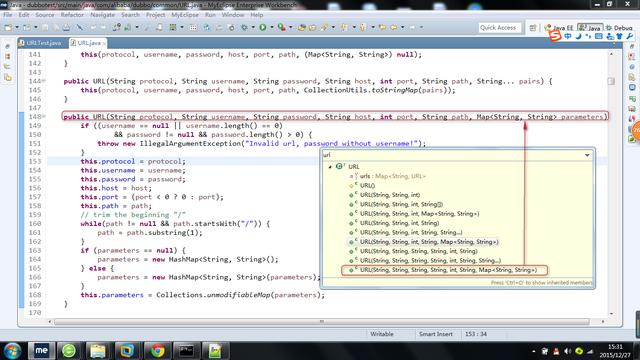This screenshot has width=640, height=360.
Task: Collapse the fold marker at line 144
Action: coord(44,81)
